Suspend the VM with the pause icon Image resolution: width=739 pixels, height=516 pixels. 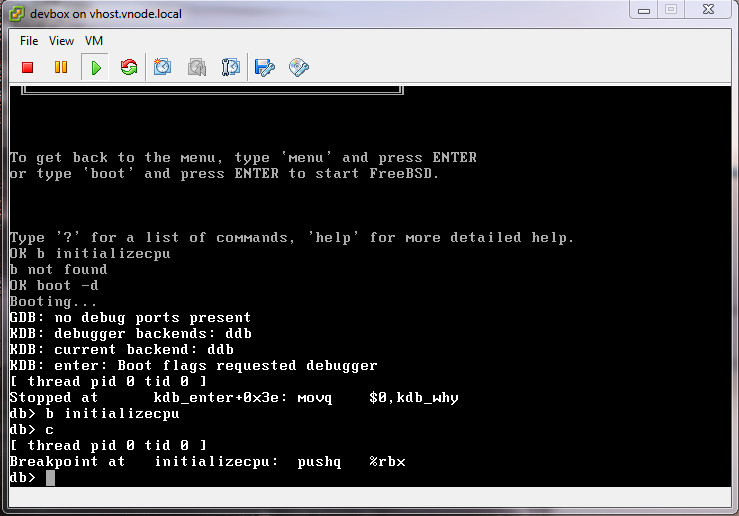[61, 67]
